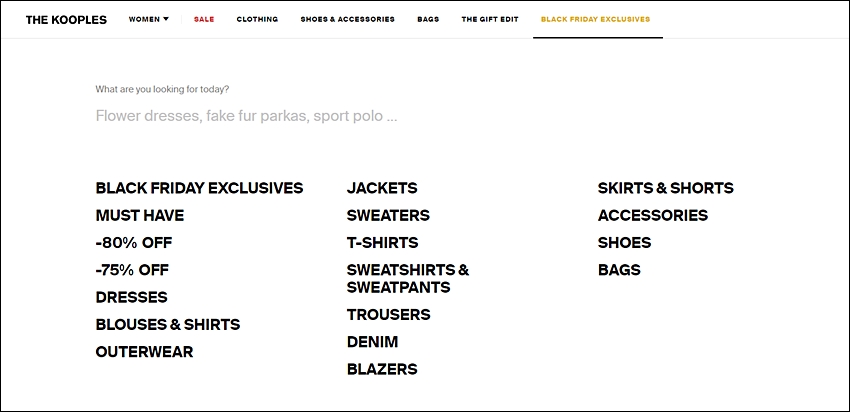Viewport: 850px width, 412px height.
Task: Click The Kooples logo
Action: tap(66, 20)
